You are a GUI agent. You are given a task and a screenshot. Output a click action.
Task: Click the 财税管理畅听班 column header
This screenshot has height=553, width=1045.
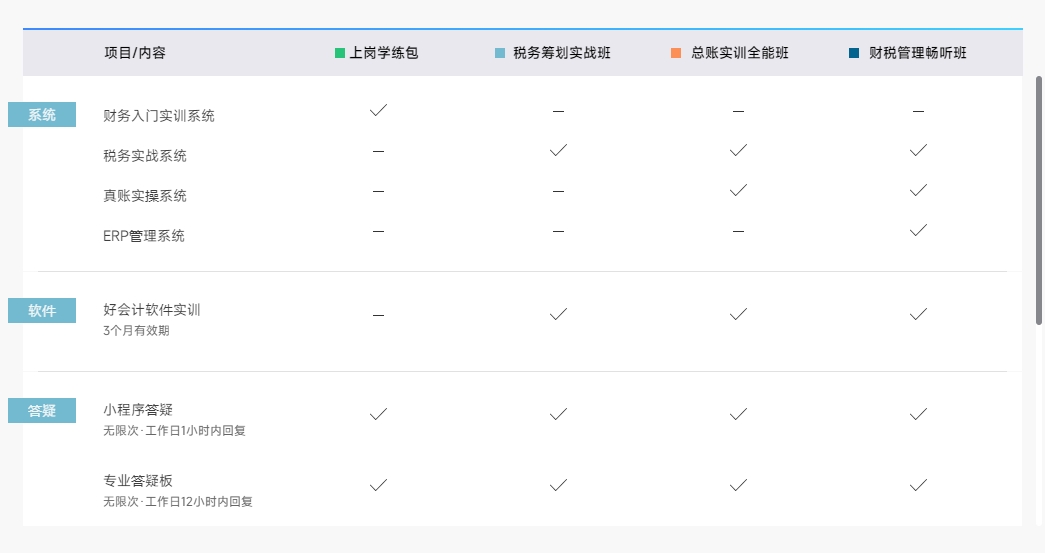[918, 53]
